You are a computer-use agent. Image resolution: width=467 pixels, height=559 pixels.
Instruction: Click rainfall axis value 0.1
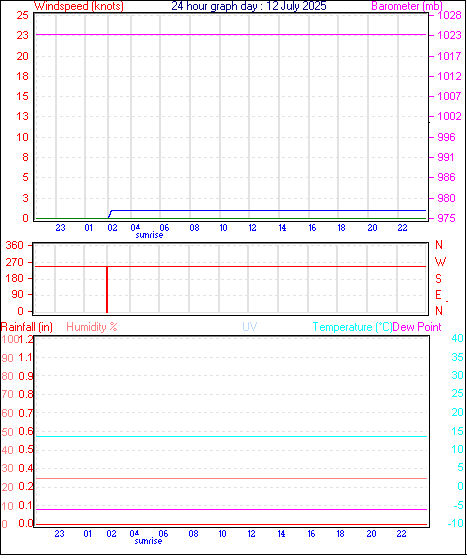25,505
